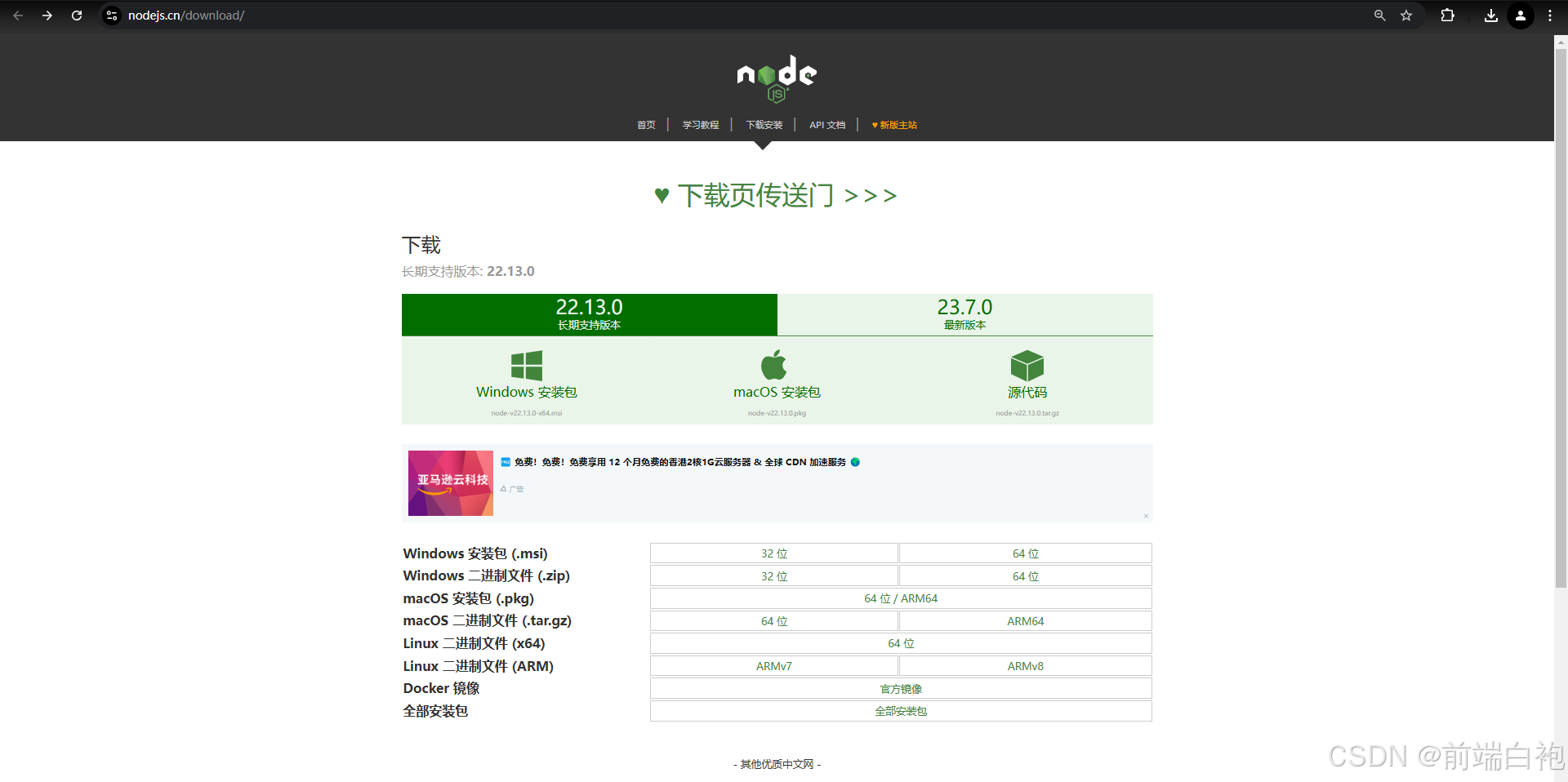Screen dimensions: 1568x782
Task: Open Chrome three-dot menu
Action: (x=1550, y=16)
